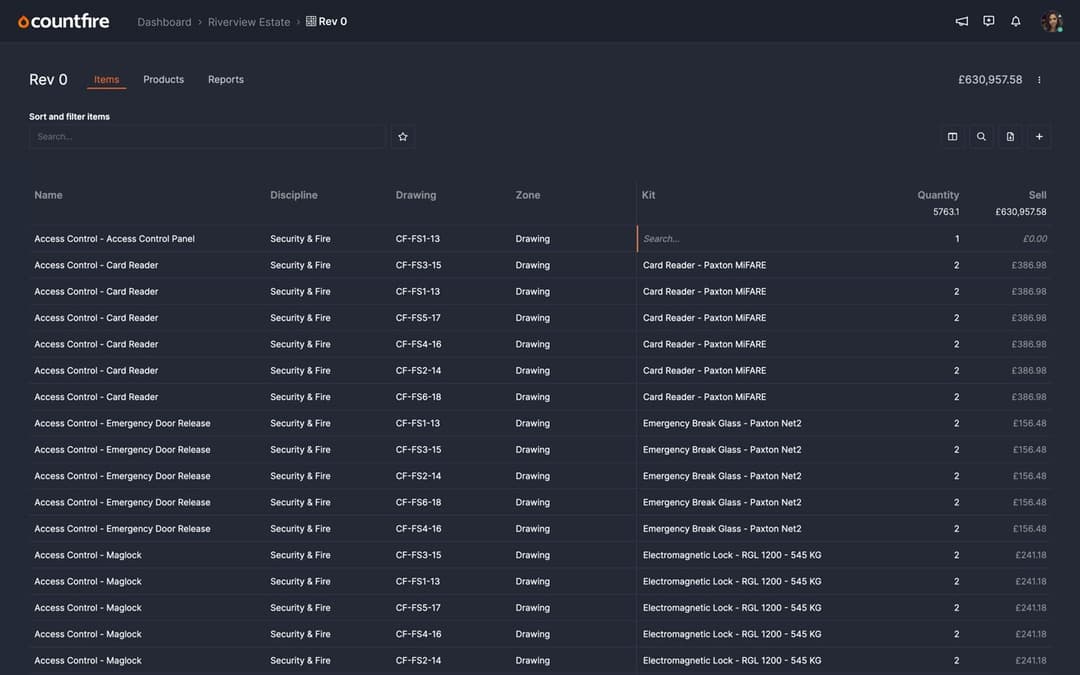Screen dimensions: 1080x675
Task: Select the Card Reader - Paxton MiFARE kit entry
Action: (706, 264)
